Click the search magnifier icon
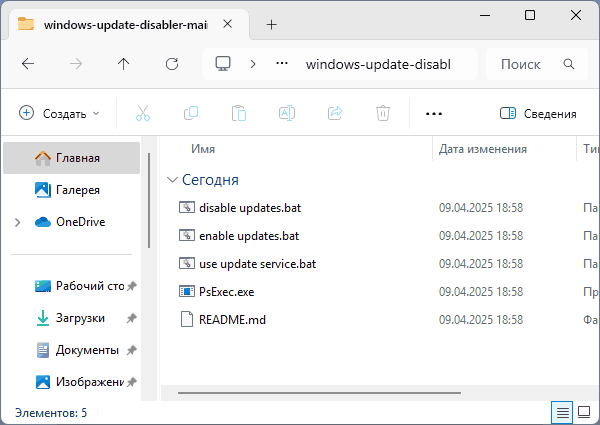Image resolution: width=600 pixels, height=425 pixels. (569, 64)
